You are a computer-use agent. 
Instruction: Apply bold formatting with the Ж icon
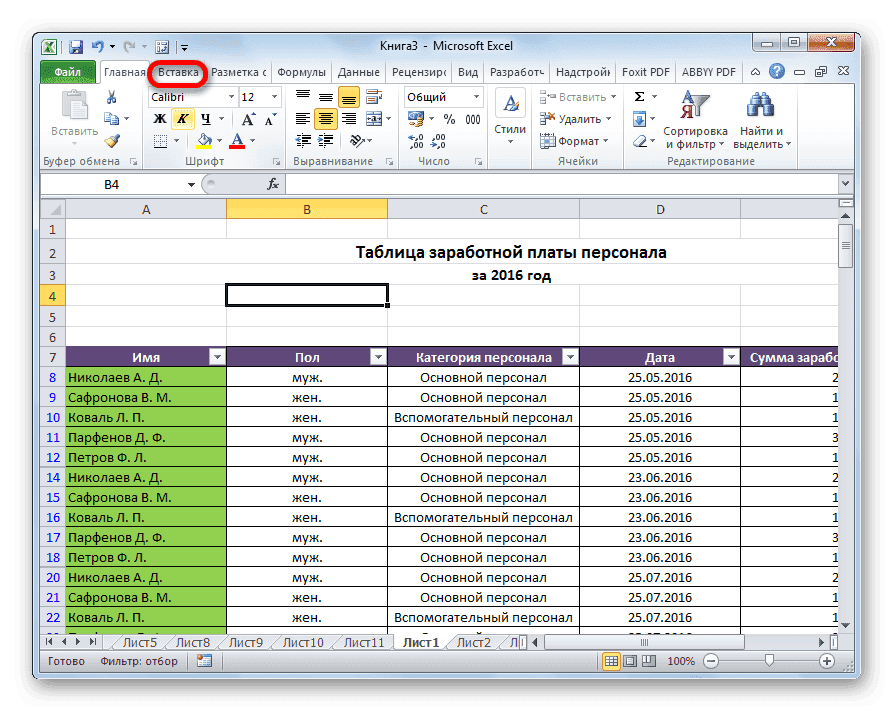click(x=161, y=119)
